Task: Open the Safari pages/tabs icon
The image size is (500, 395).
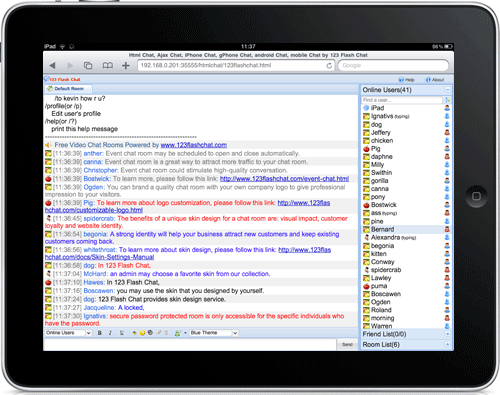Action: tap(88, 66)
